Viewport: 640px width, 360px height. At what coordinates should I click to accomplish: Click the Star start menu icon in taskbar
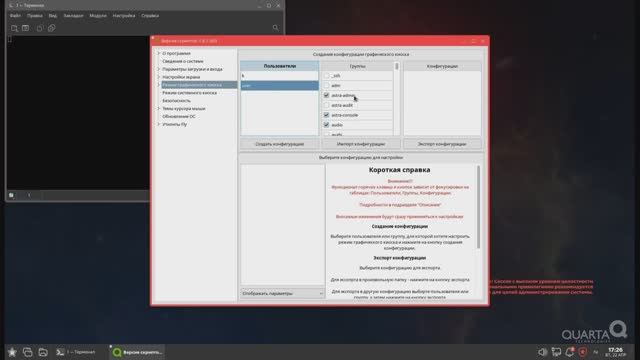click(12, 352)
